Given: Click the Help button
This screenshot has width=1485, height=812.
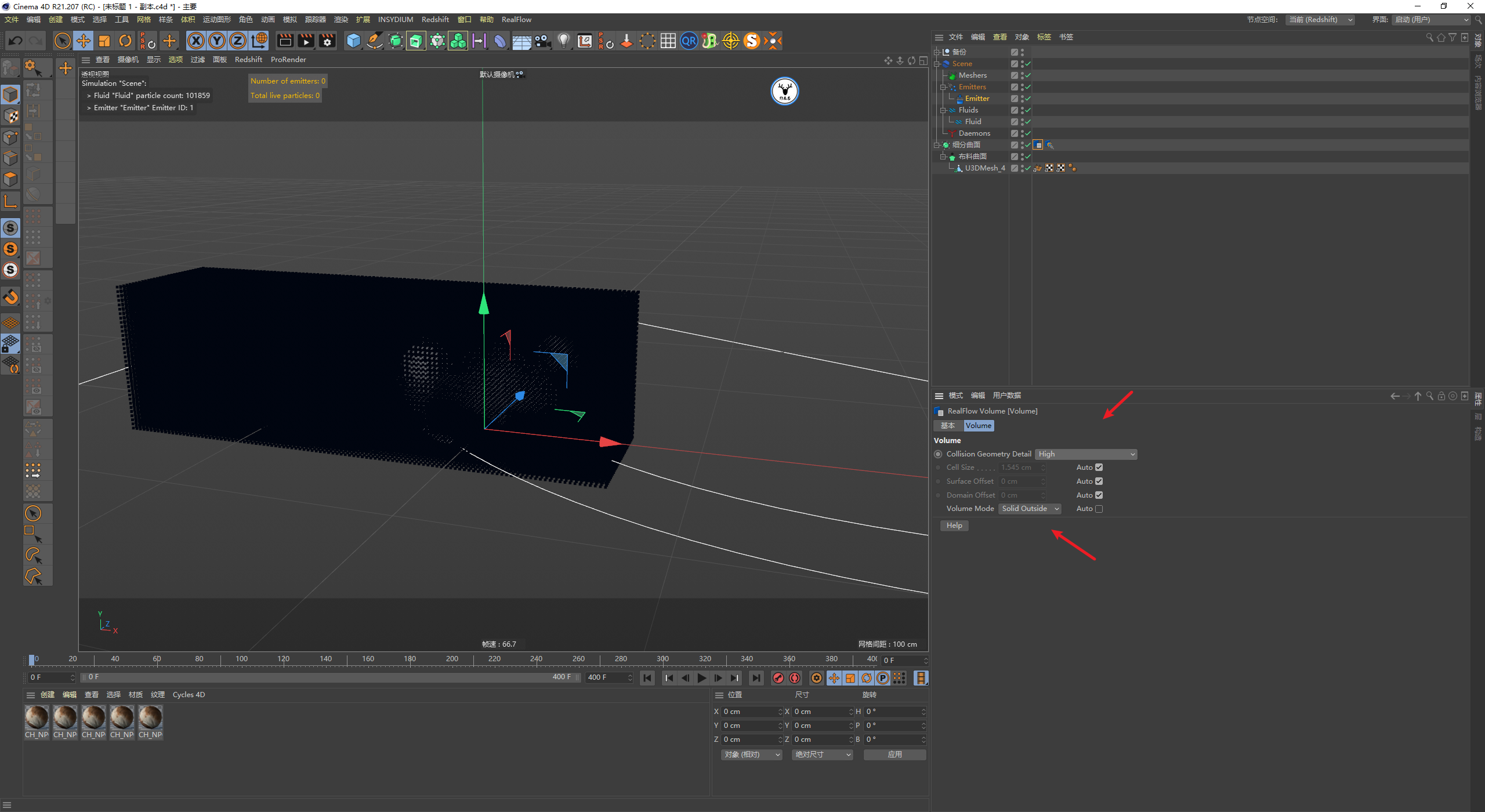Looking at the screenshot, I should (x=954, y=525).
